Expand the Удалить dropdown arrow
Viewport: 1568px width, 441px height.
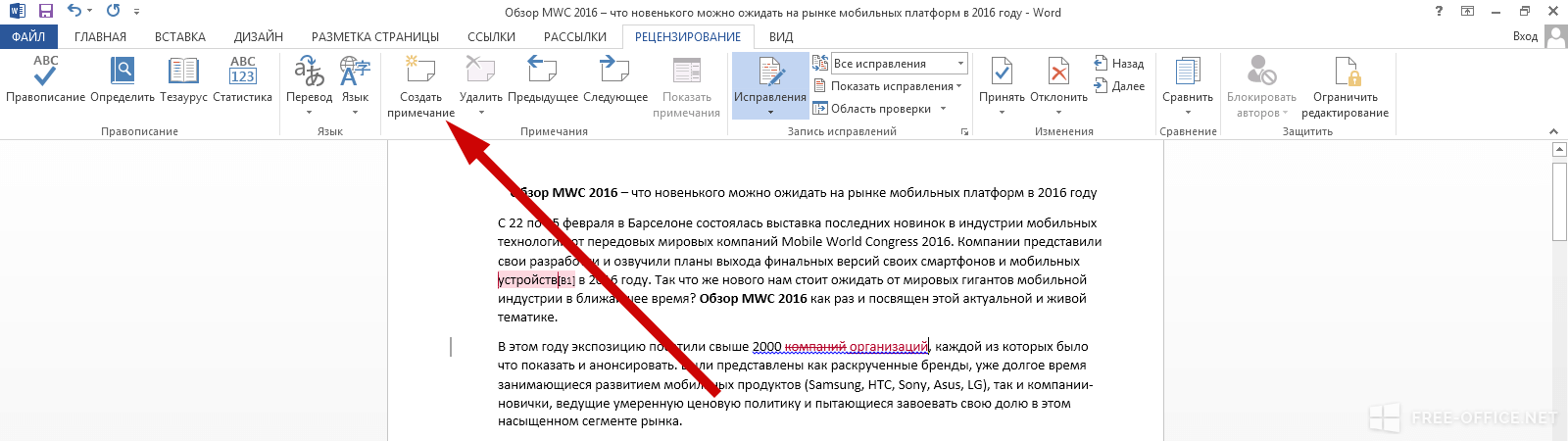pyautogui.click(x=481, y=113)
